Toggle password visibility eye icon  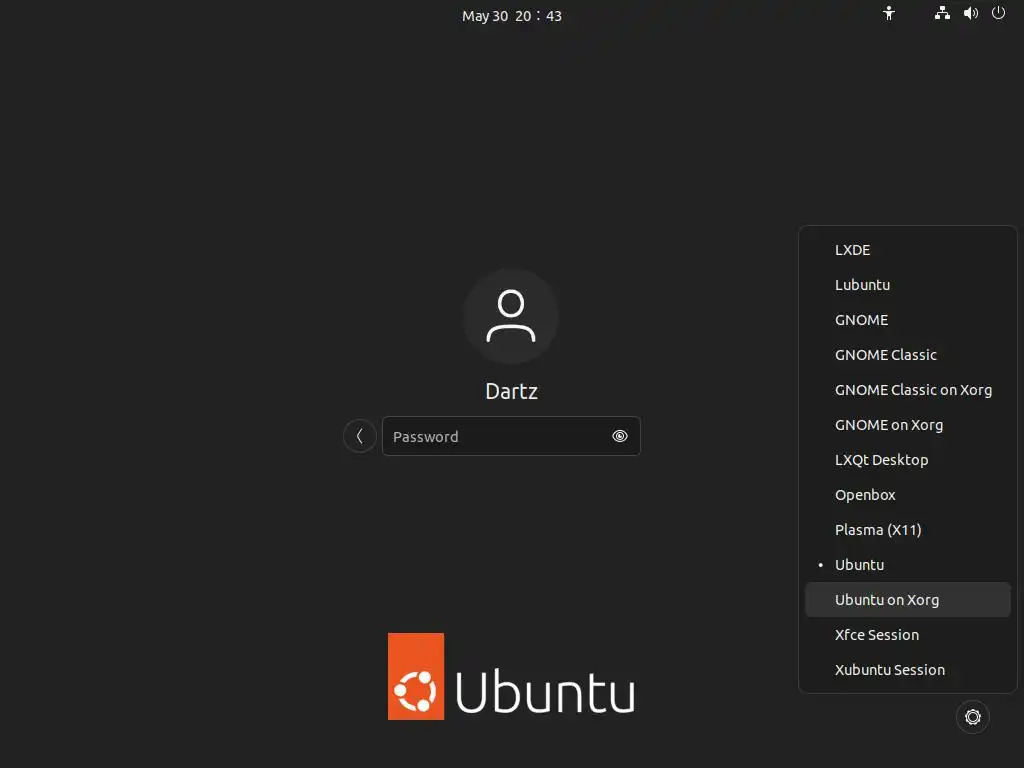(x=620, y=436)
